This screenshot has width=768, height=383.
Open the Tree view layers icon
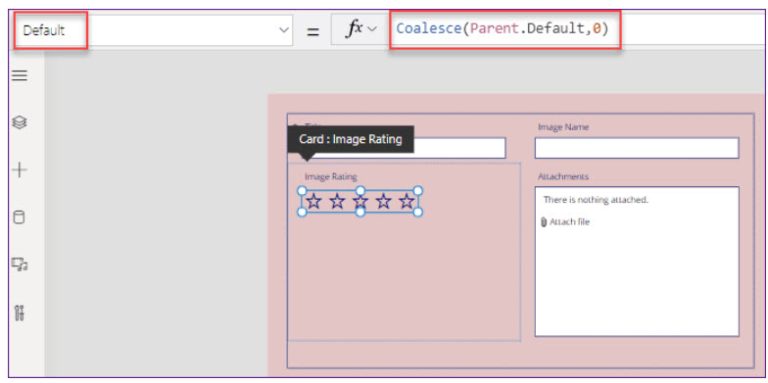coord(20,122)
